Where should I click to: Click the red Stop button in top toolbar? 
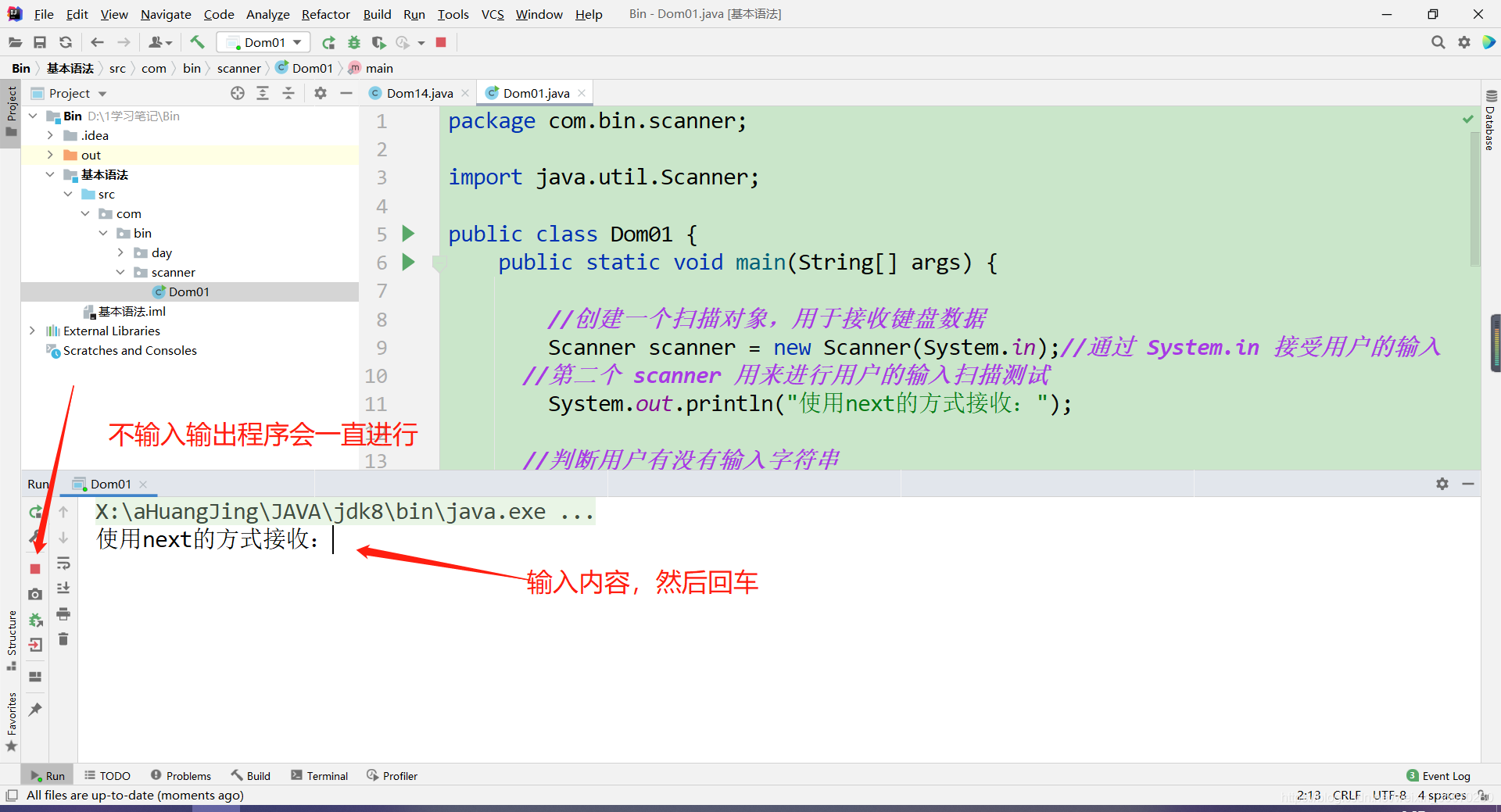tap(441, 42)
